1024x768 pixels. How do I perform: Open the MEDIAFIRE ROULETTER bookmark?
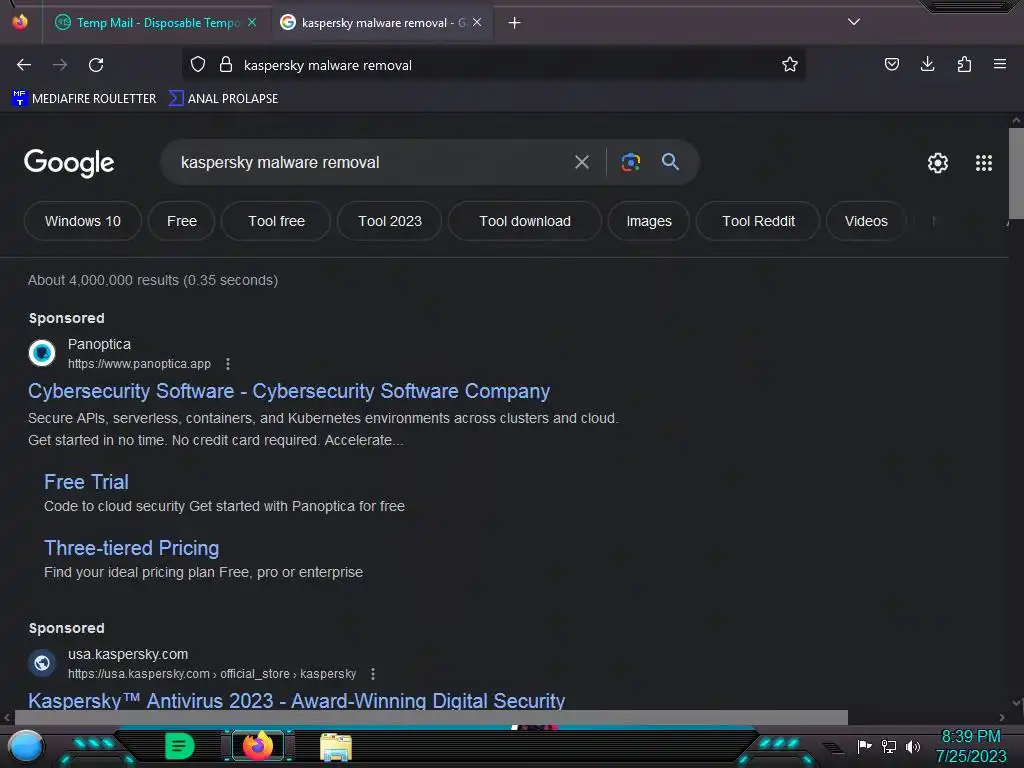point(84,99)
